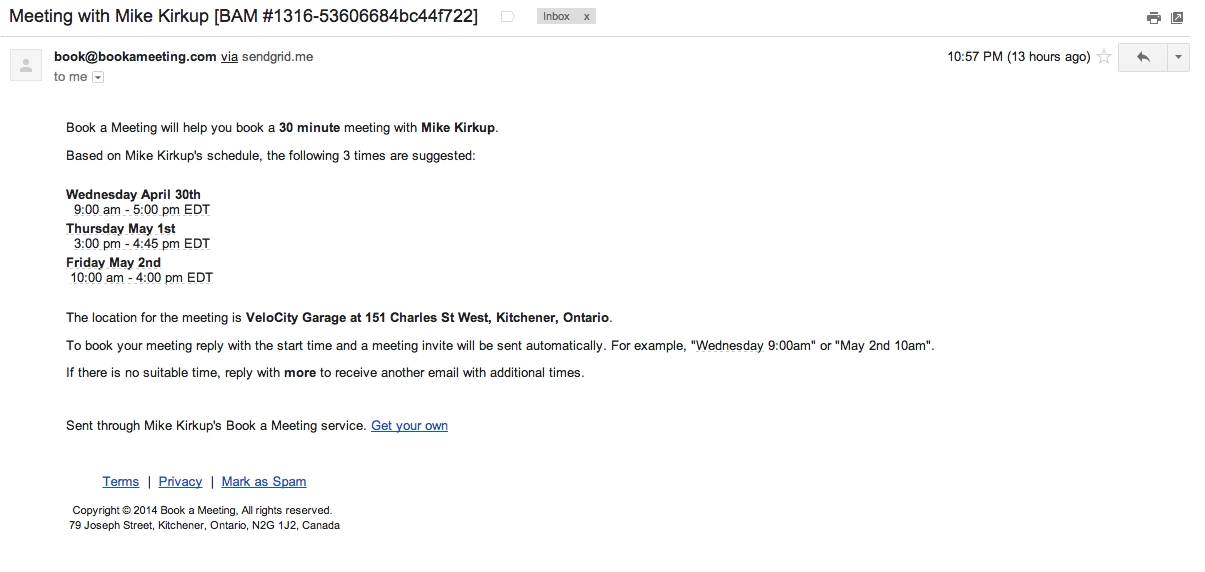Click the Inbox label tag
1205x572 pixels.
tap(556, 17)
